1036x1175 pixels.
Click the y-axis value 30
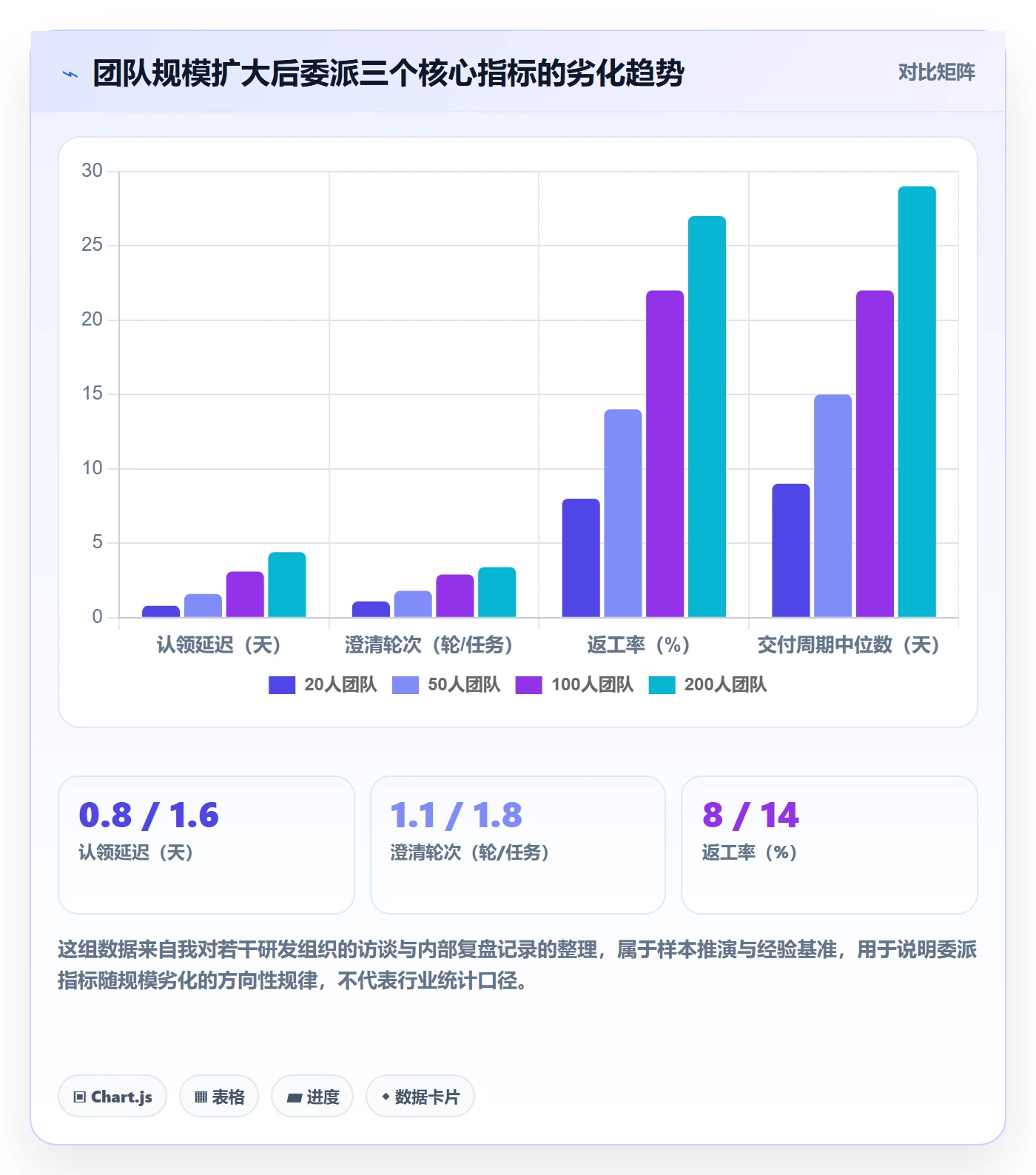[x=92, y=171]
